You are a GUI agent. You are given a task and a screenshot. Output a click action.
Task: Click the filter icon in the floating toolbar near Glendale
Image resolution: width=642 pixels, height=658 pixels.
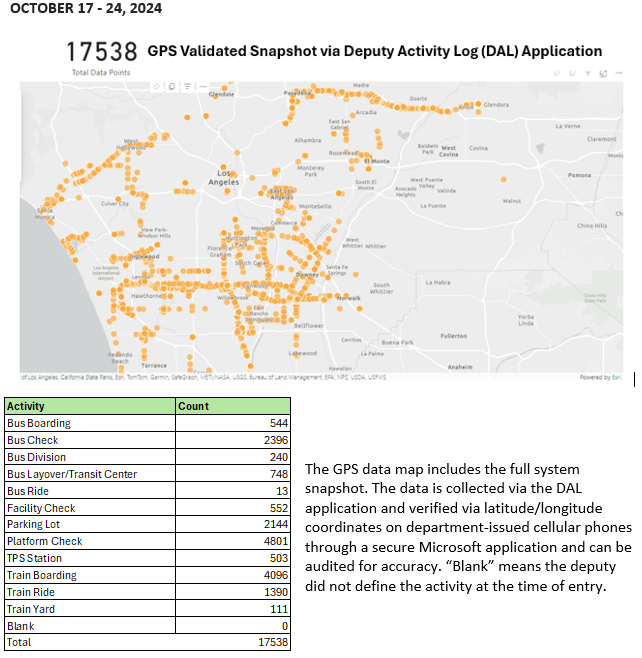(x=188, y=87)
